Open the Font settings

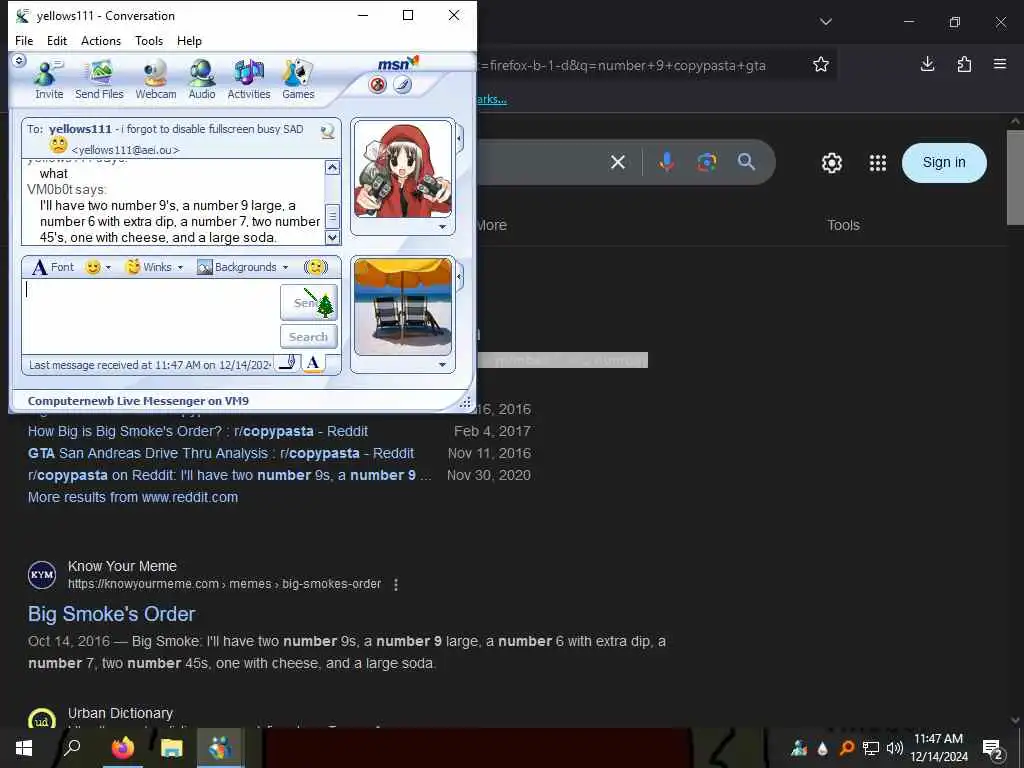coord(53,267)
